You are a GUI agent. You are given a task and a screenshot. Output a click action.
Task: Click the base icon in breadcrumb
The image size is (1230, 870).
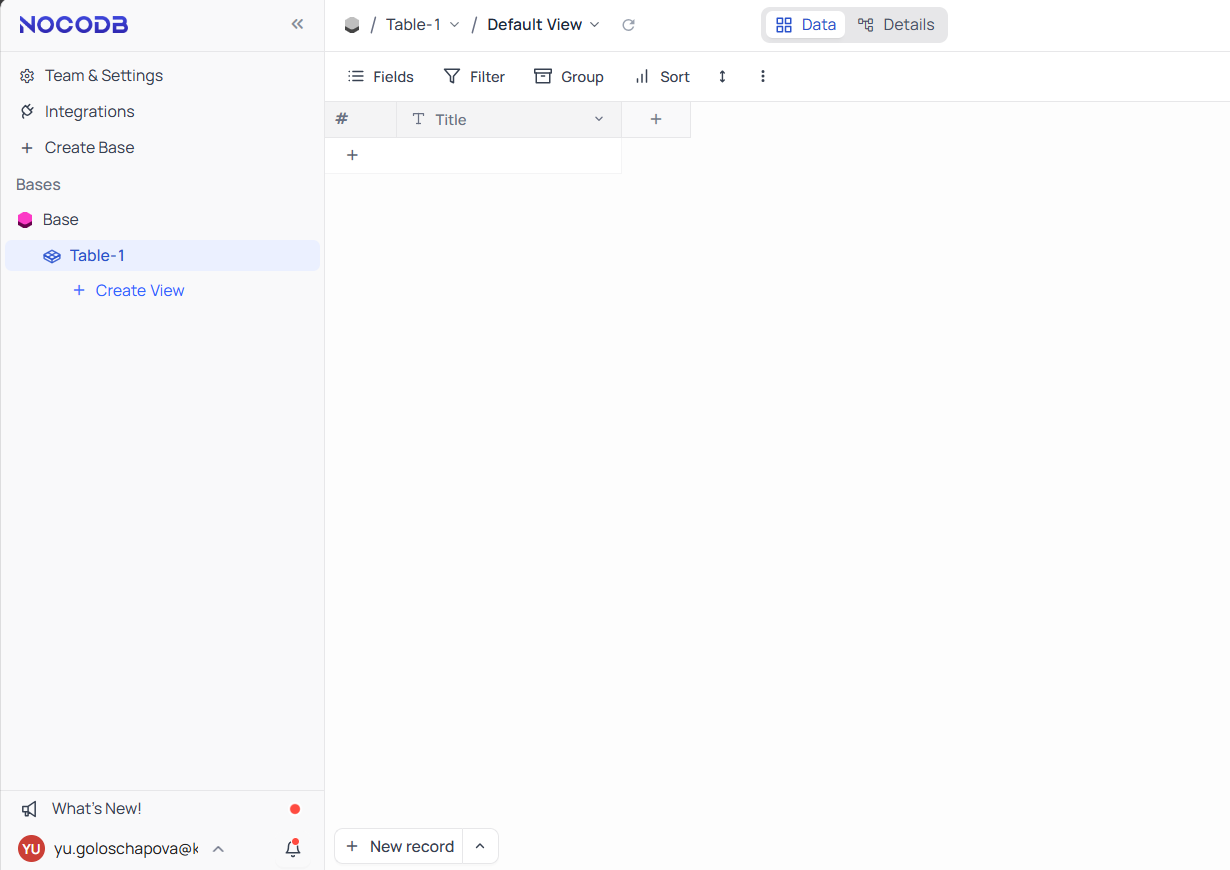click(352, 25)
